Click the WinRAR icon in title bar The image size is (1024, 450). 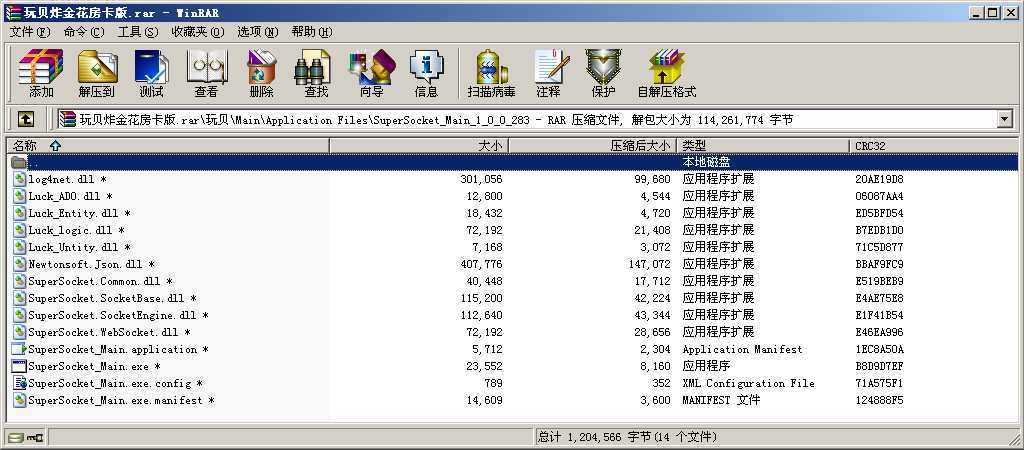pyautogui.click(x=12, y=12)
